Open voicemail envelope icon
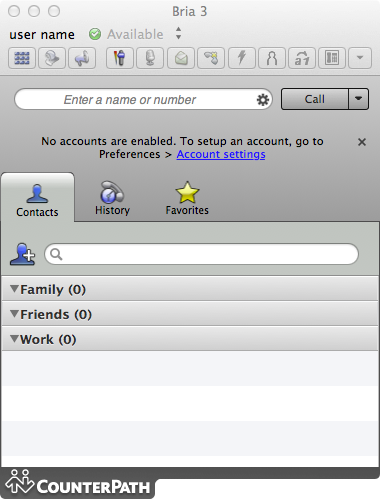Screen dimensions: 380x499 (x=181, y=58)
